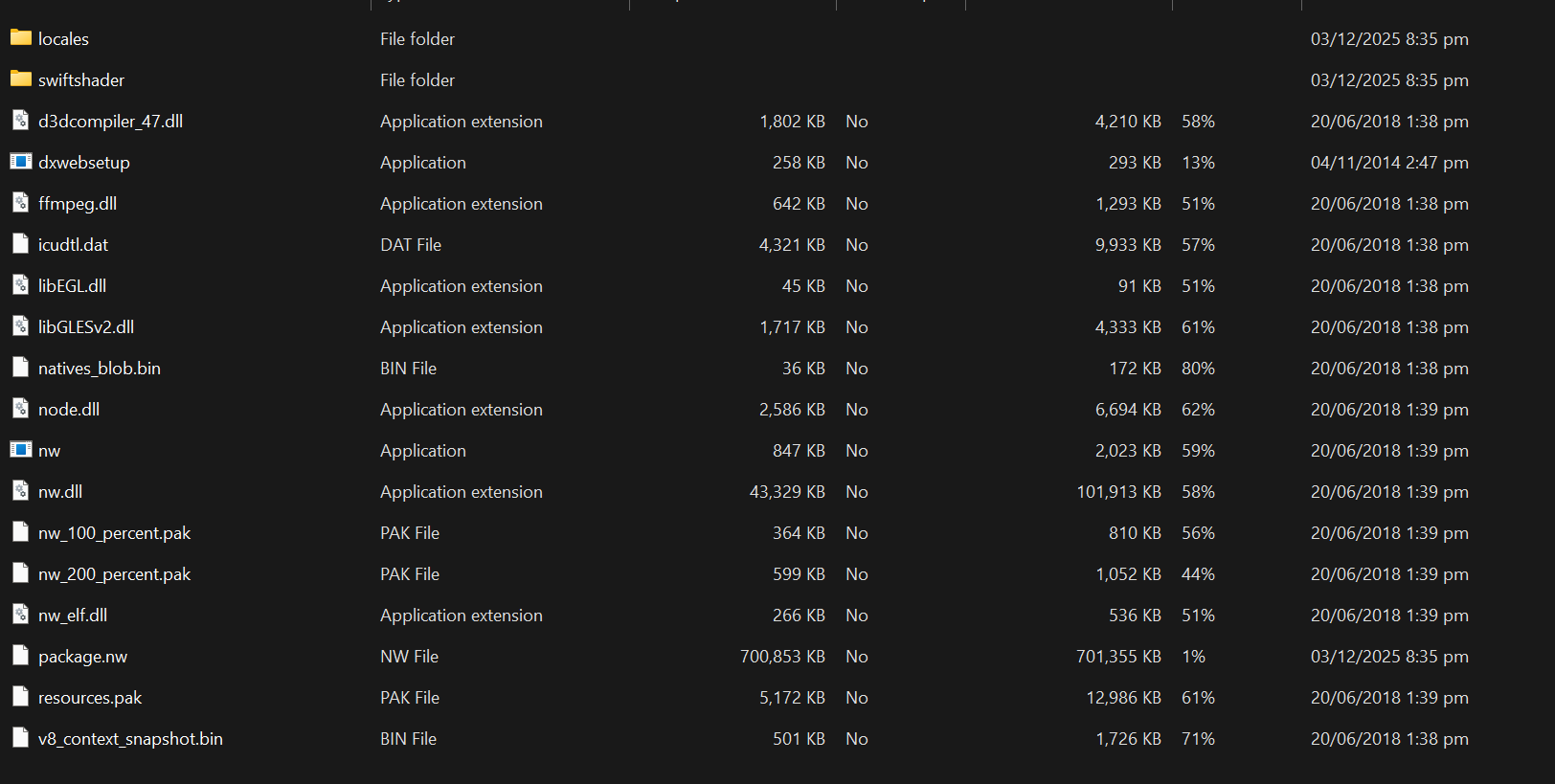
Task: Click the node.dll file icon
Action: point(21,409)
